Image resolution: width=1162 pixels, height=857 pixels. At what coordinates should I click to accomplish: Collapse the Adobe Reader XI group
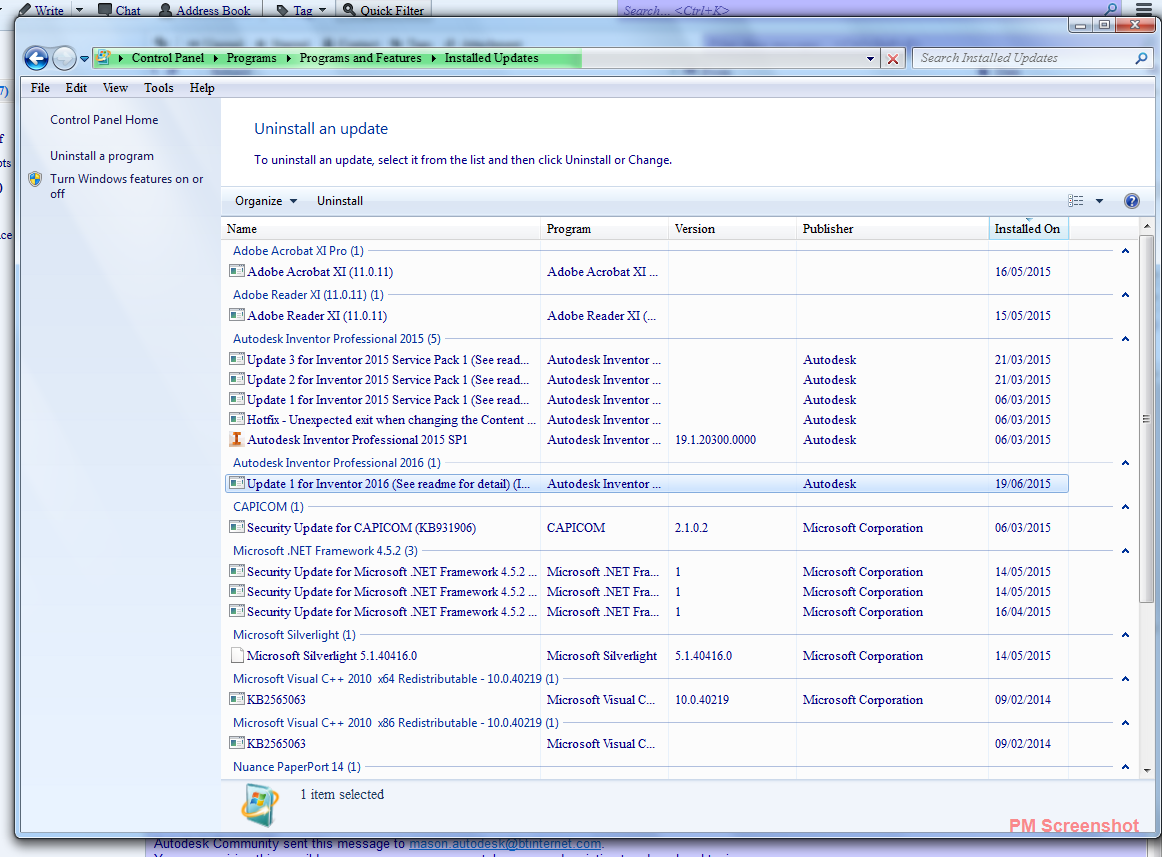tap(1125, 294)
